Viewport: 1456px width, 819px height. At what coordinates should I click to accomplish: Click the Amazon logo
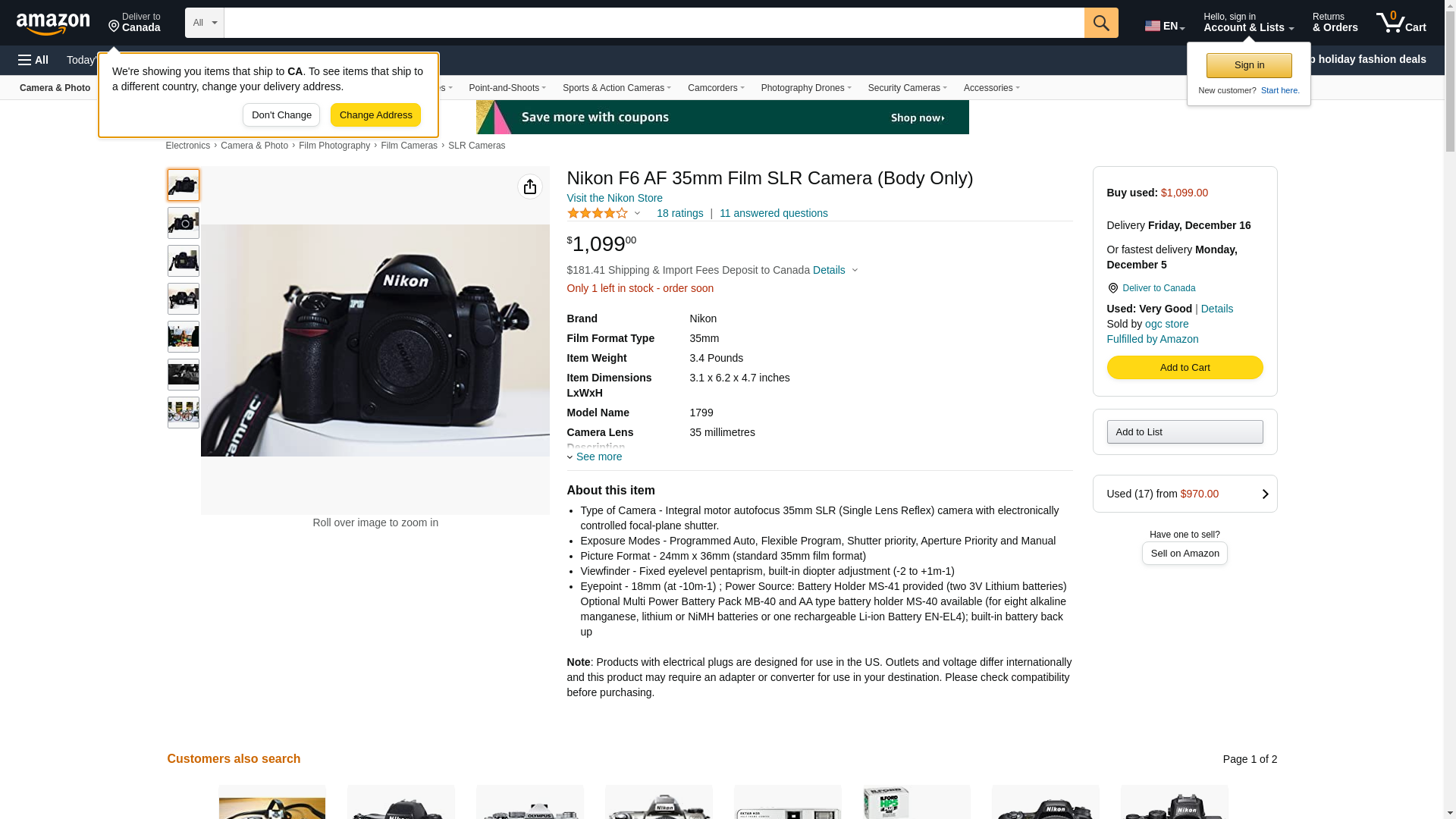(x=53, y=24)
